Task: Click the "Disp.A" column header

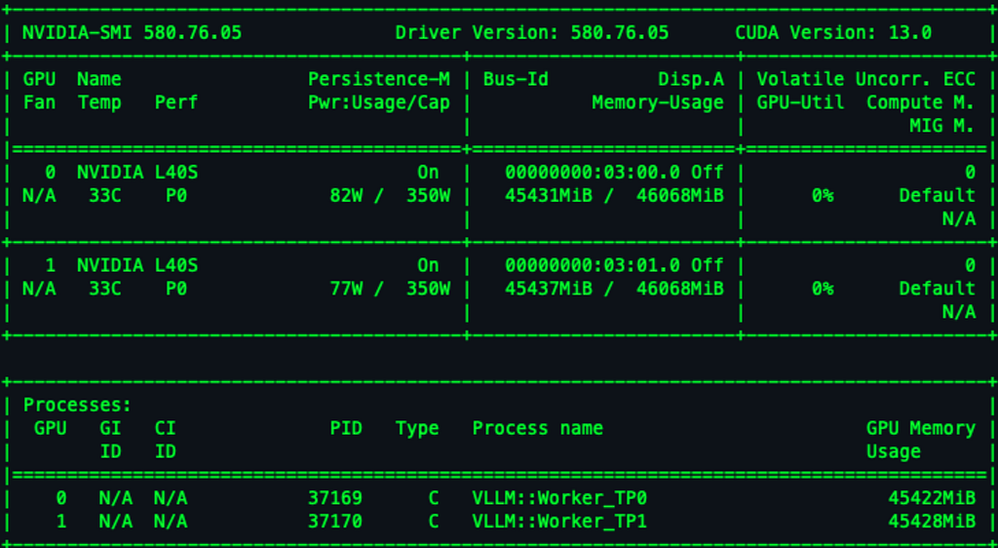Action: [691, 80]
